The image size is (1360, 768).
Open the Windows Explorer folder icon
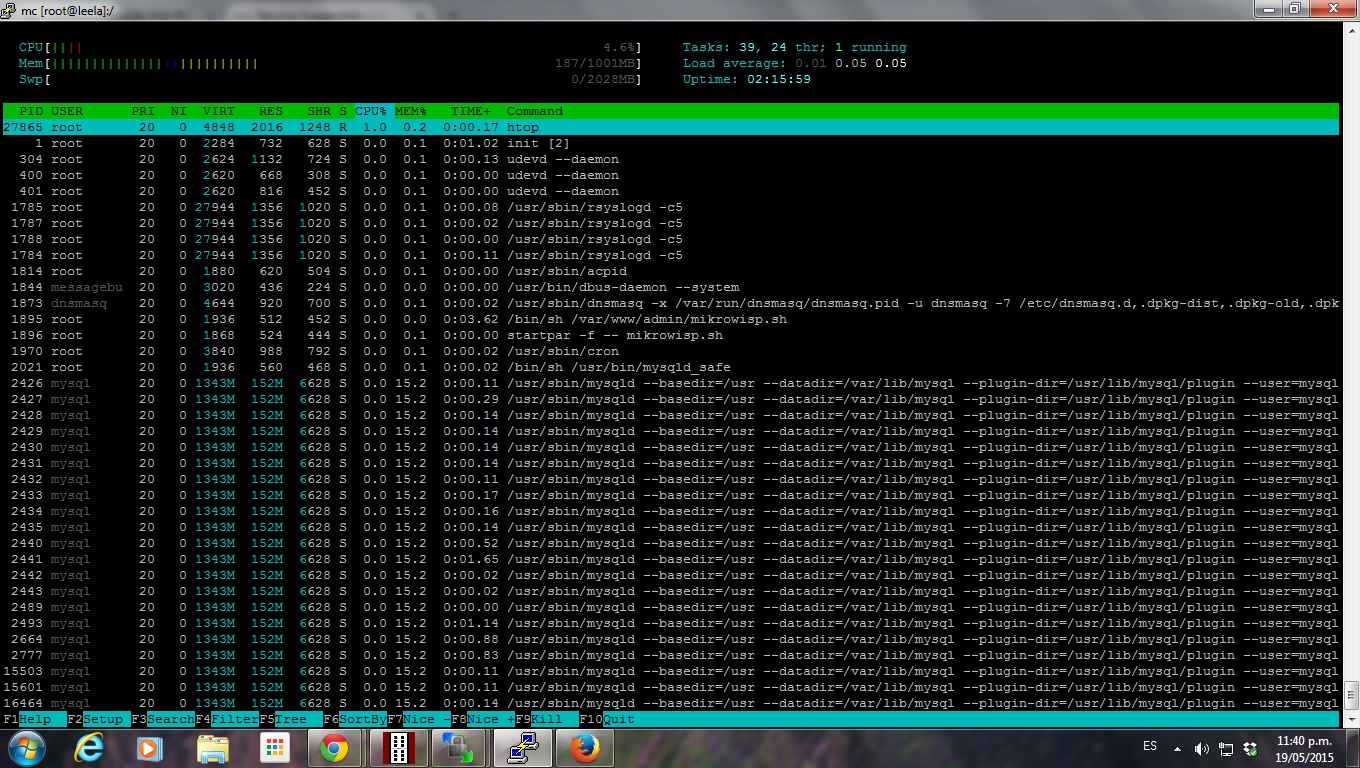coord(212,748)
